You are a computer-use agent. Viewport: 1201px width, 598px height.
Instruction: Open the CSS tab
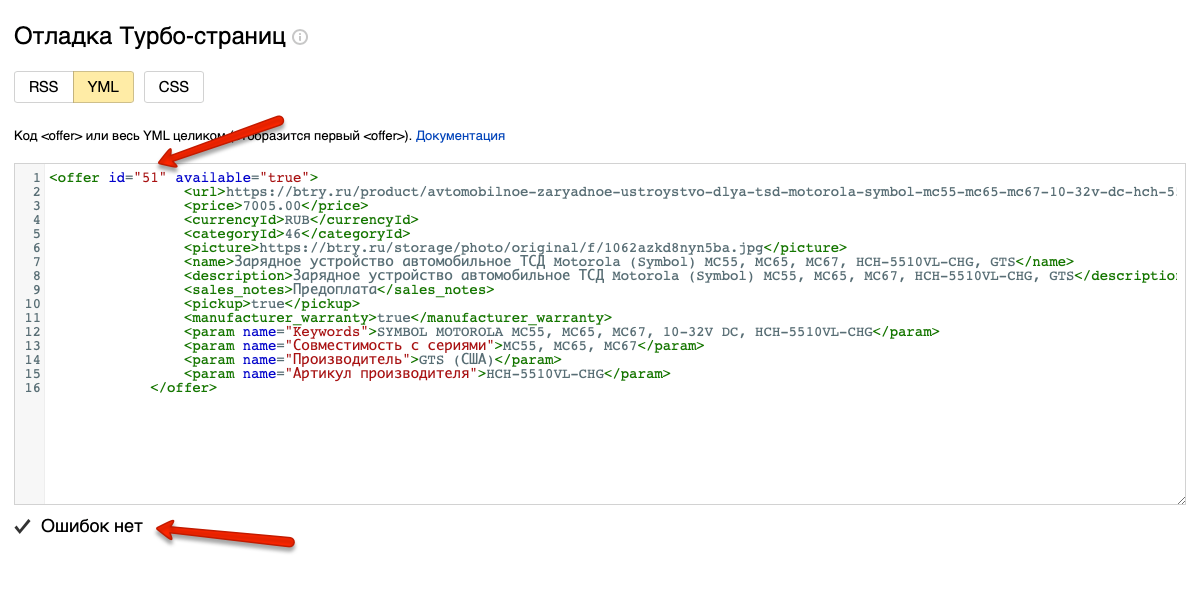click(x=174, y=87)
